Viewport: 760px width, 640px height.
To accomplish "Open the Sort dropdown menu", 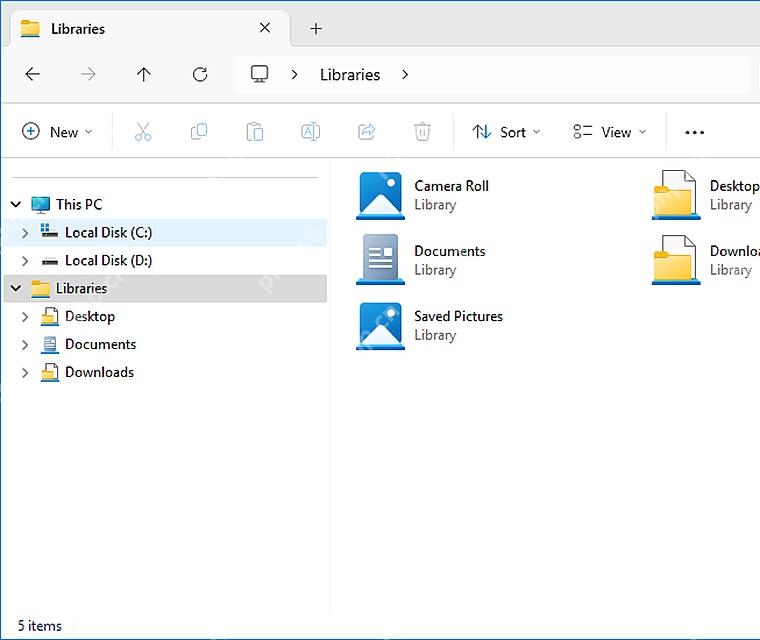I will [507, 132].
